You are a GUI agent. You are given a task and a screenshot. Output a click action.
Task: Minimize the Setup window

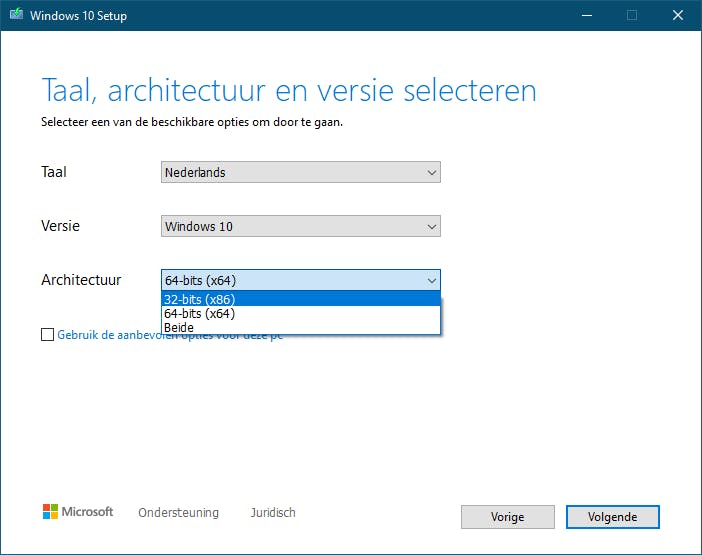pyautogui.click(x=587, y=15)
